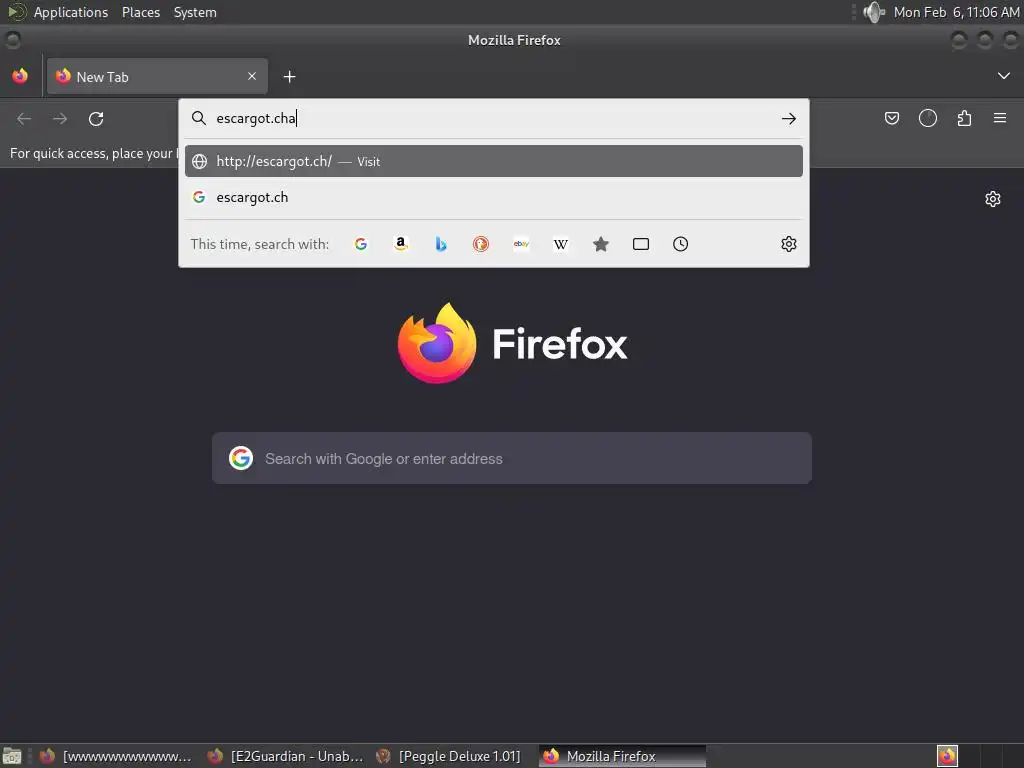Close the New Tab tab
Screen dimensions: 1024x768
(252, 76)
